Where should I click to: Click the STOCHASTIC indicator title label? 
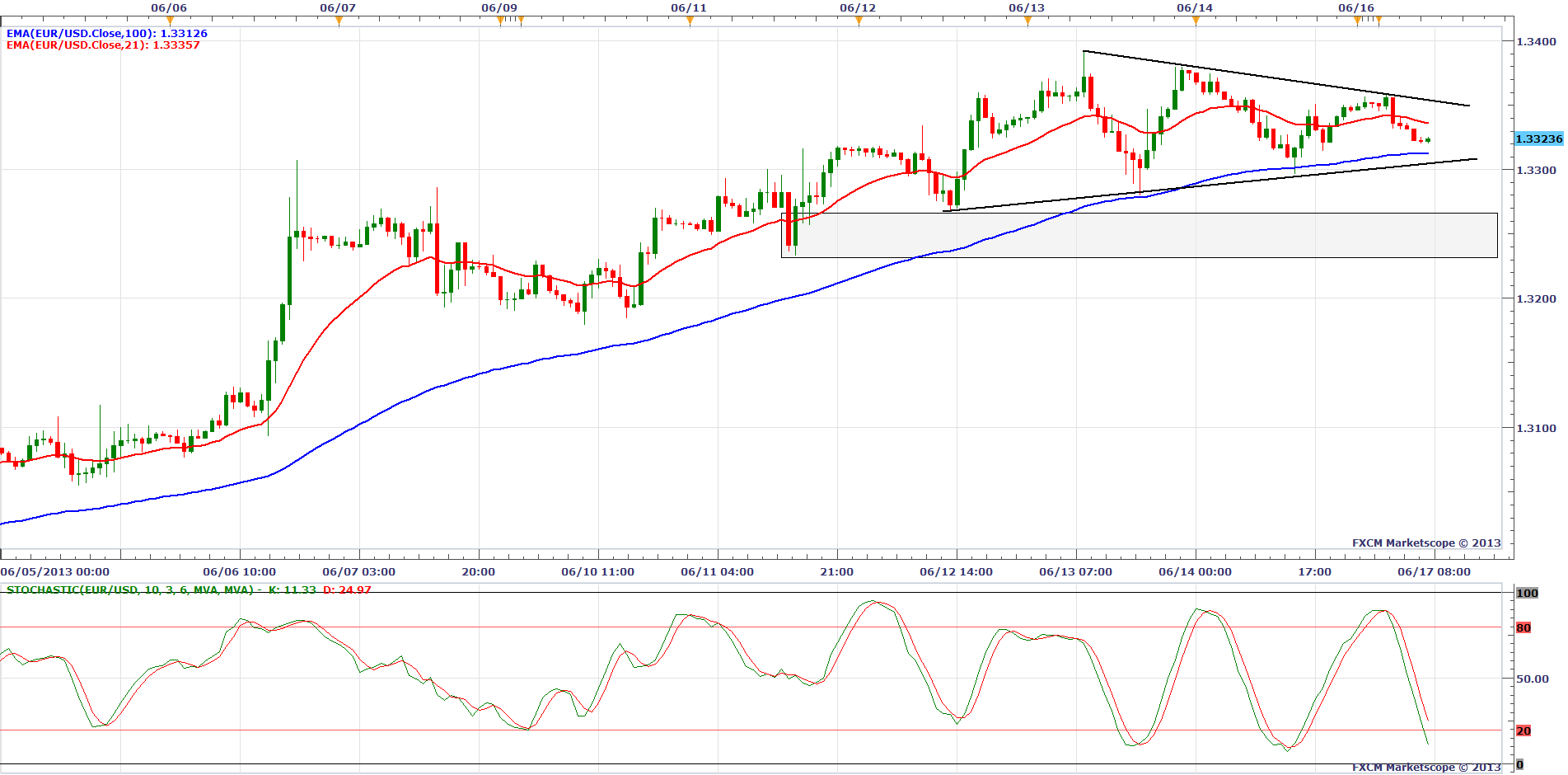132,590
